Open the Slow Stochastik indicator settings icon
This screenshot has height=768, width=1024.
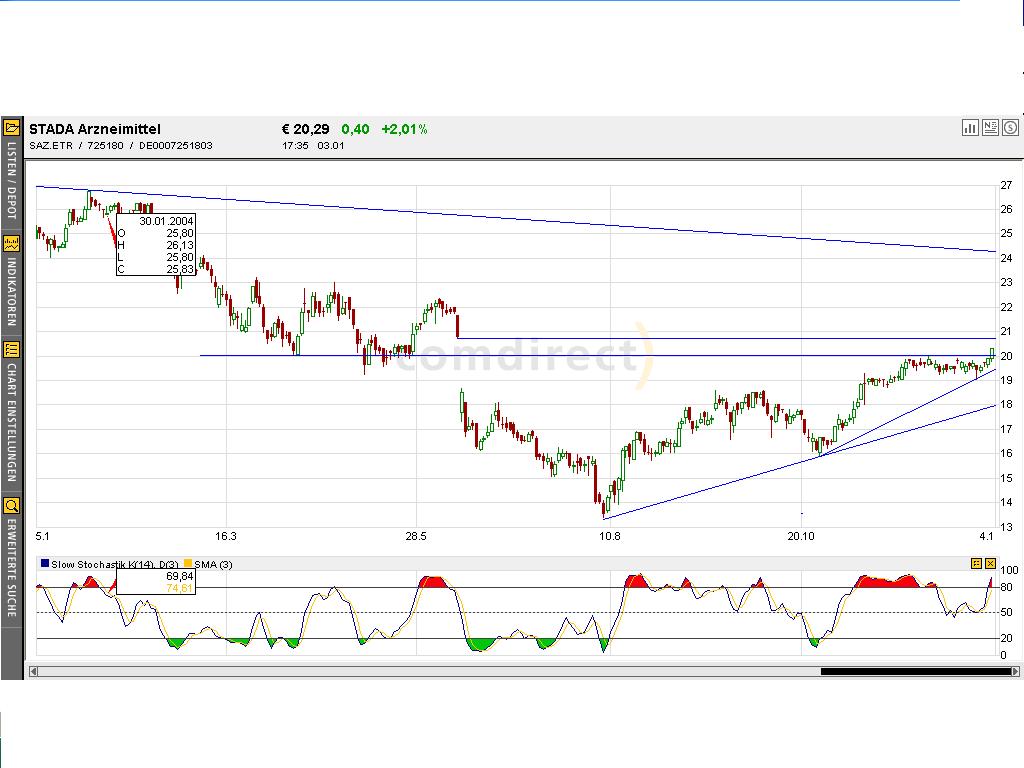tap(976, 563)
